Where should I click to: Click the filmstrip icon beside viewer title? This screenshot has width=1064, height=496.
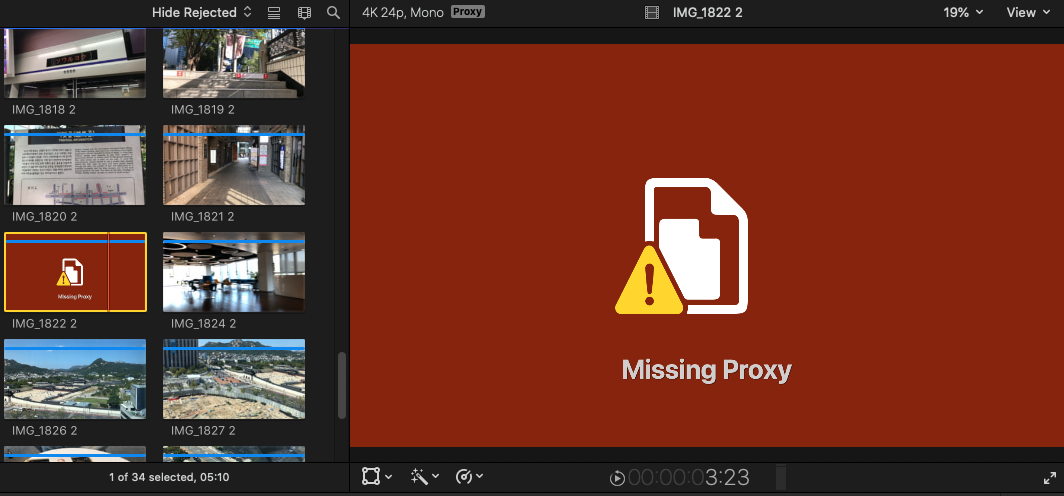tap(651, 12)
